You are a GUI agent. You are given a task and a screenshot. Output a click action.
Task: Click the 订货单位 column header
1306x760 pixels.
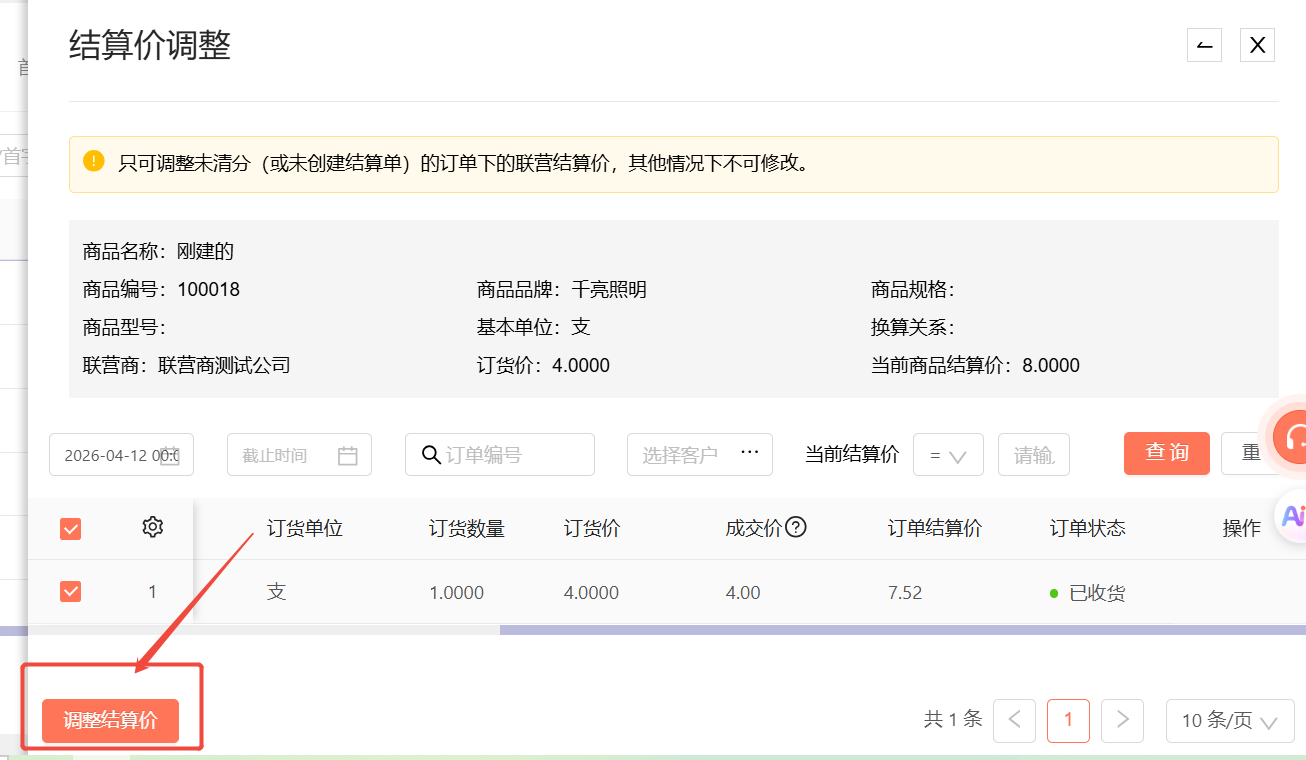(x=305, y=528)
